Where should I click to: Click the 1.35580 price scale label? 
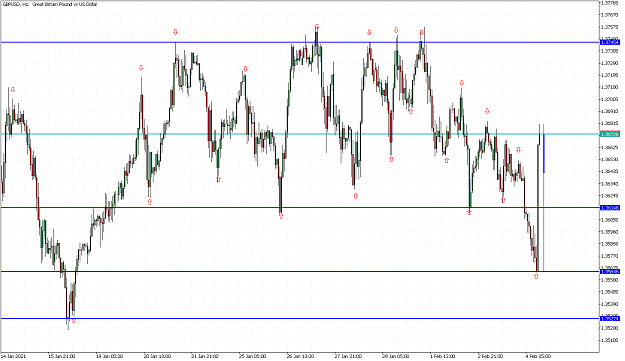[x=610, y=280]
